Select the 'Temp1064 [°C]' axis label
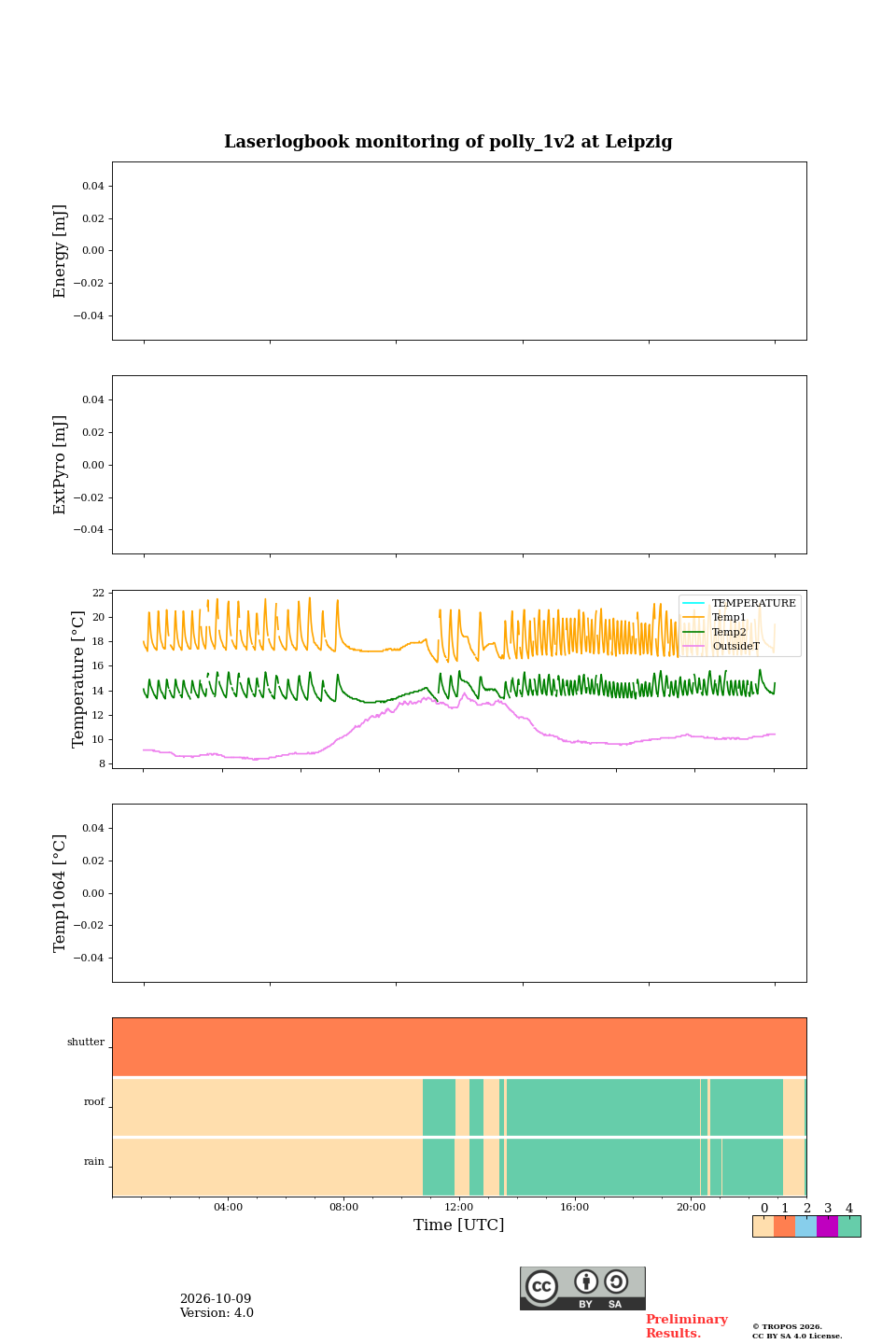The width and height of the screenshot is (896, 1344). tap(61, 893)
